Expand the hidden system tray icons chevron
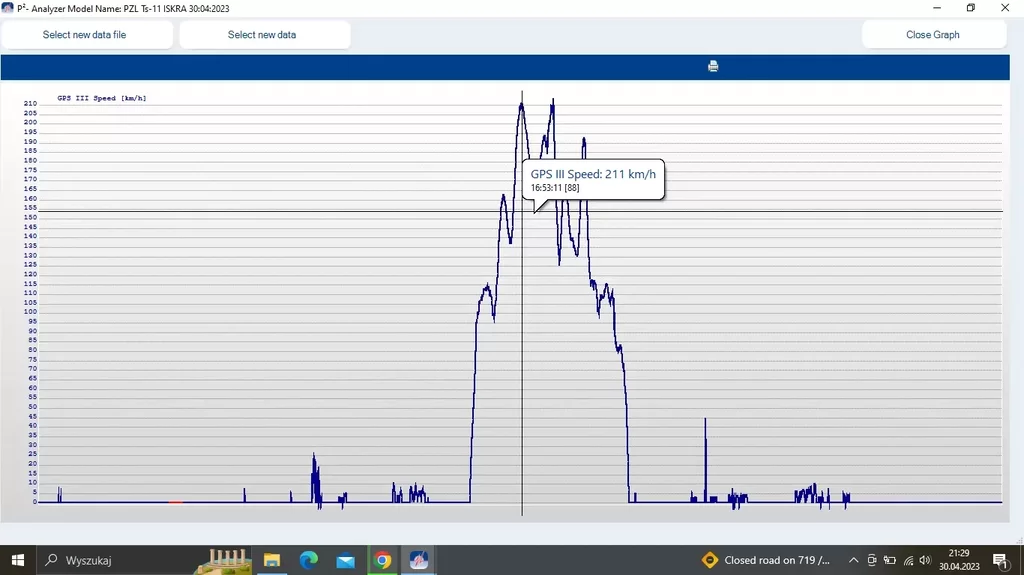This screenshot has height=575, width=1024. point(853,560)
